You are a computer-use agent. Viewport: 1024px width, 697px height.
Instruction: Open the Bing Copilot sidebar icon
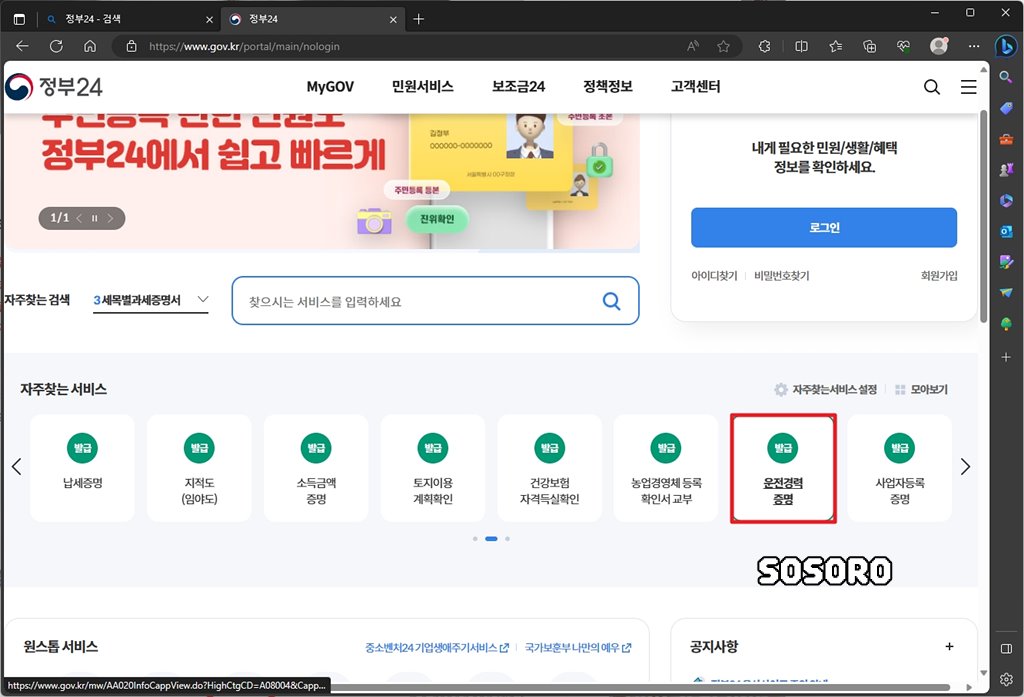click(1005, 46)
